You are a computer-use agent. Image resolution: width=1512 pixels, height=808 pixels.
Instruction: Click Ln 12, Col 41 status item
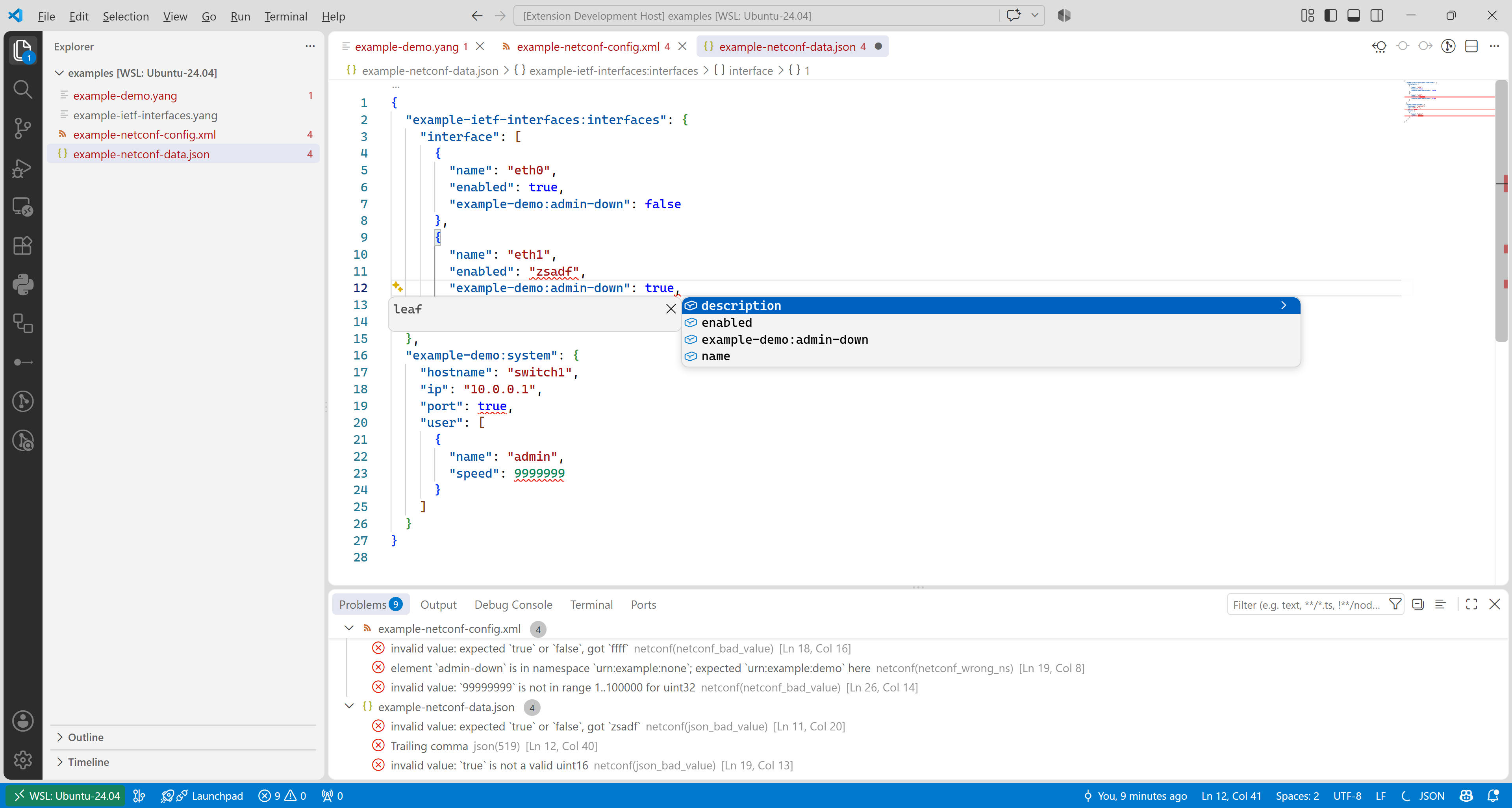tap(1231, 796)
